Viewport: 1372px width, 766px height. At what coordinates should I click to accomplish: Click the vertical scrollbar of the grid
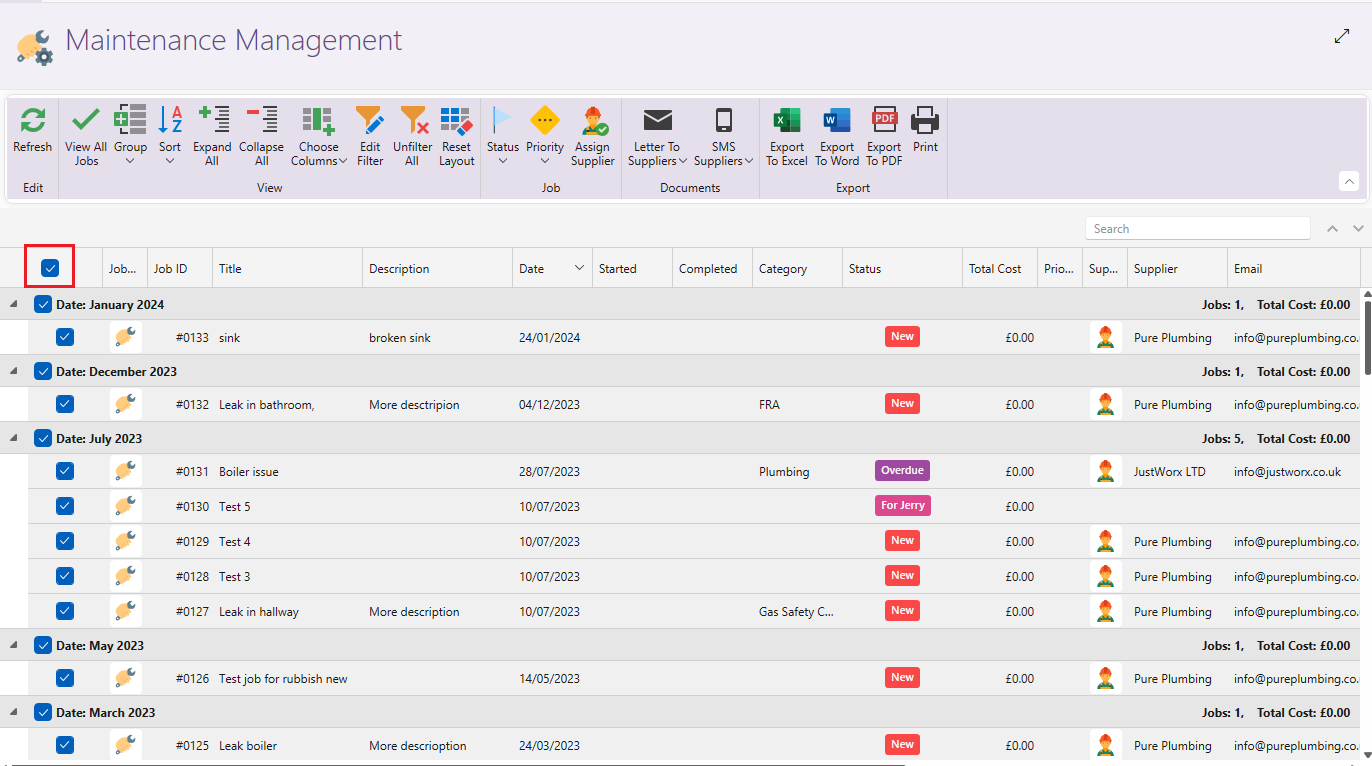(1366, 338)
